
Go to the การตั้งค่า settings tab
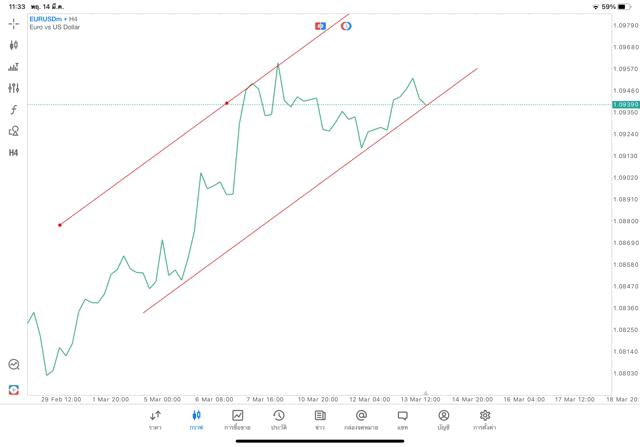point(485,419)
